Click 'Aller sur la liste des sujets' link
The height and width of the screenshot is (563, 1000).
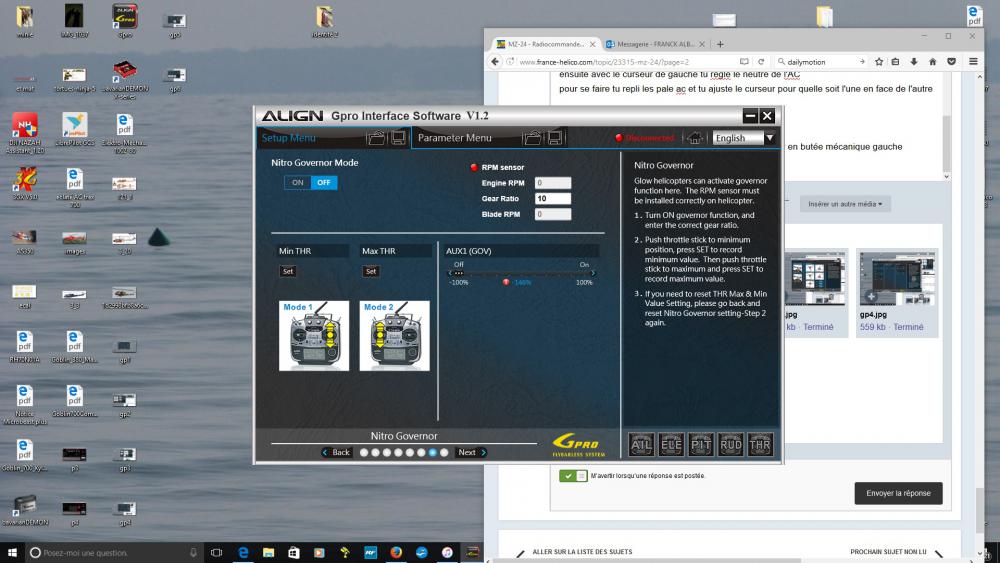coord(582,552)
